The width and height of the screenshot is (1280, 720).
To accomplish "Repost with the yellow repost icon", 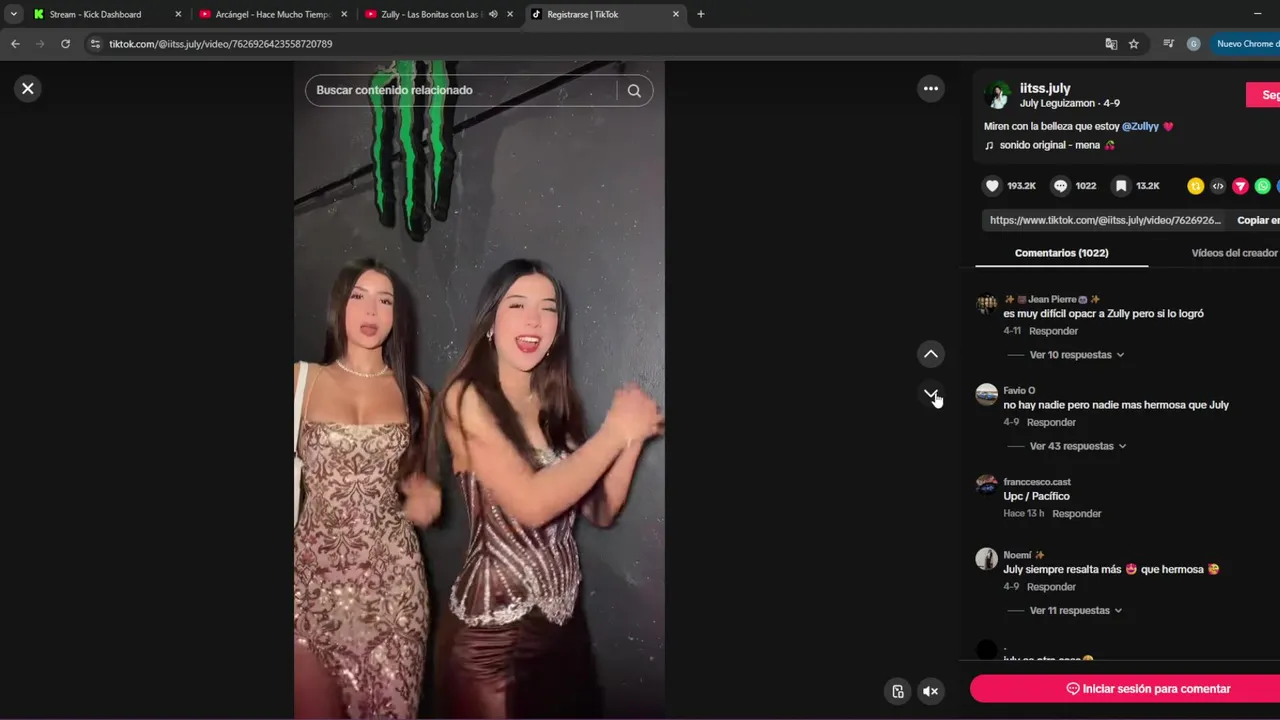I will tap(1195, 186).
